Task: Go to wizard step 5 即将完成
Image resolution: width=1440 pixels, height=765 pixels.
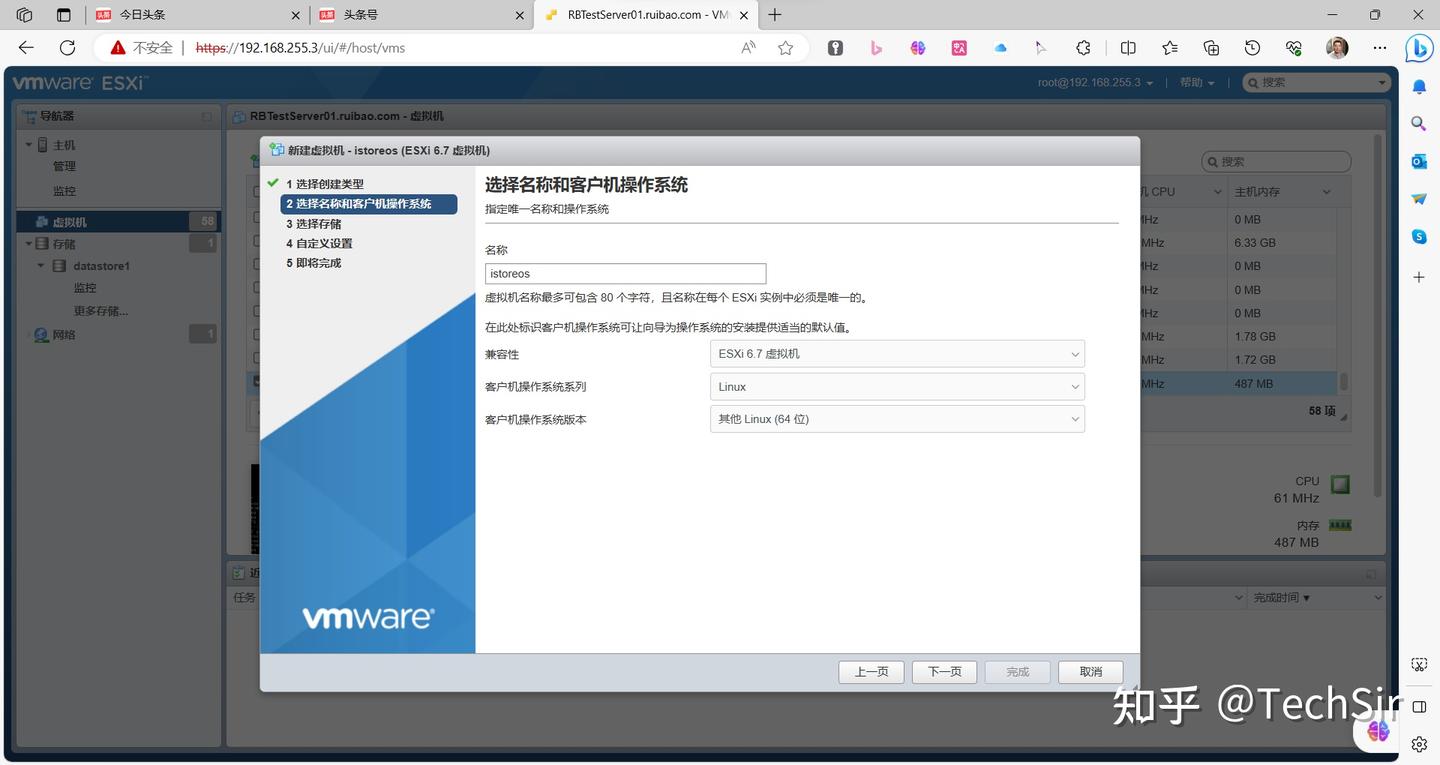Action: 313,263
